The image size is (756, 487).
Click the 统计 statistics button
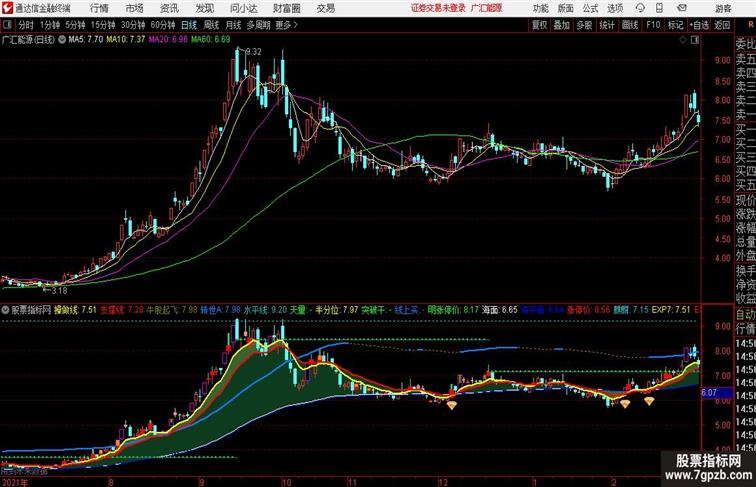607,25
